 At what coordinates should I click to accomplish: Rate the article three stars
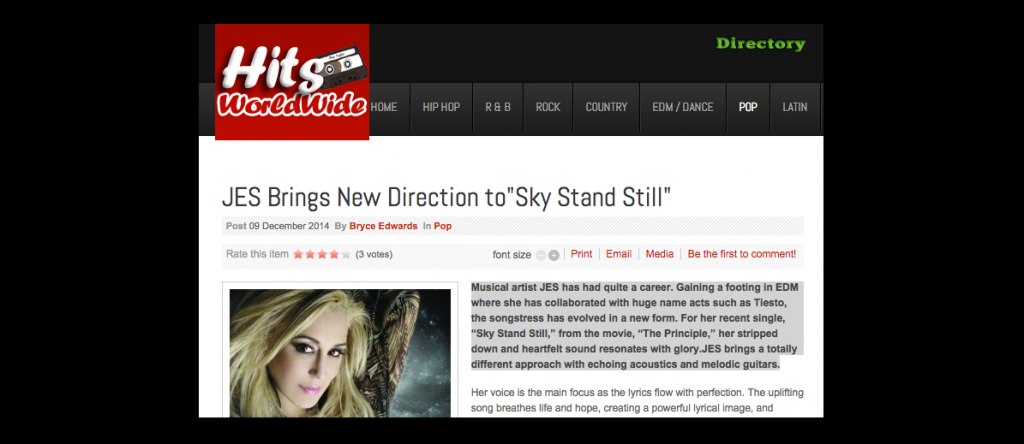[322, 255]
